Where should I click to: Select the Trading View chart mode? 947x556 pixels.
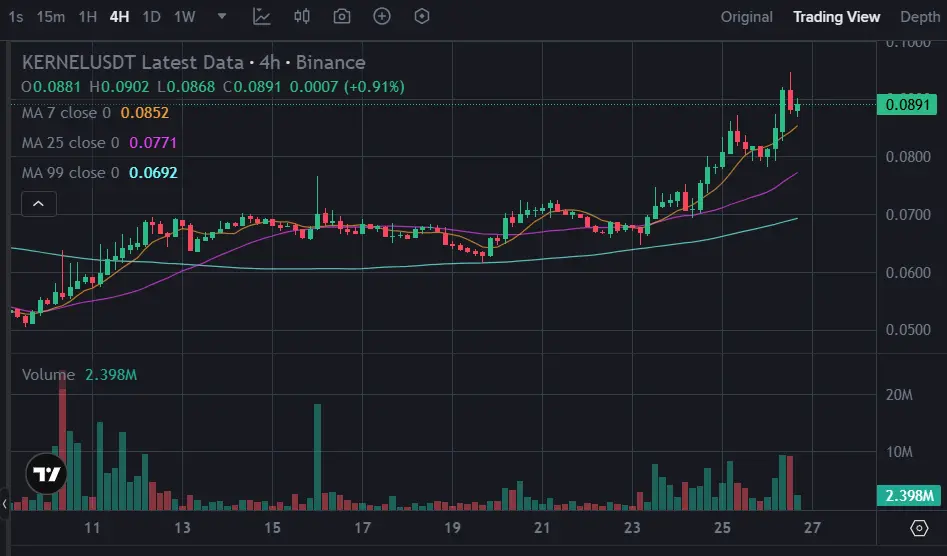tap(836, 17)
